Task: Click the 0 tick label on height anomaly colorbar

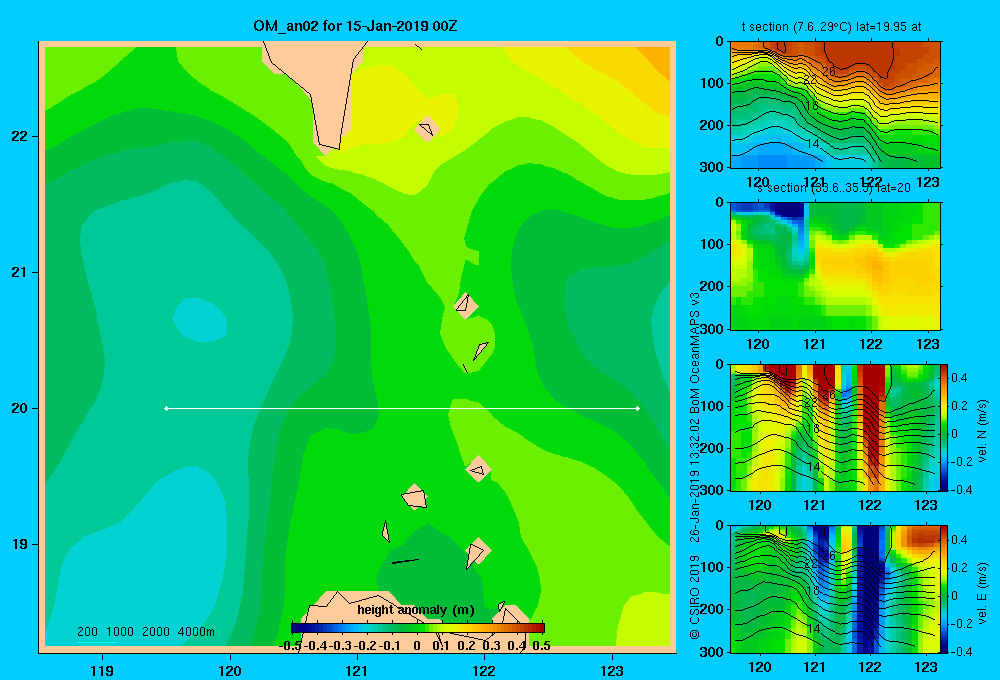Action: point(416,646)
